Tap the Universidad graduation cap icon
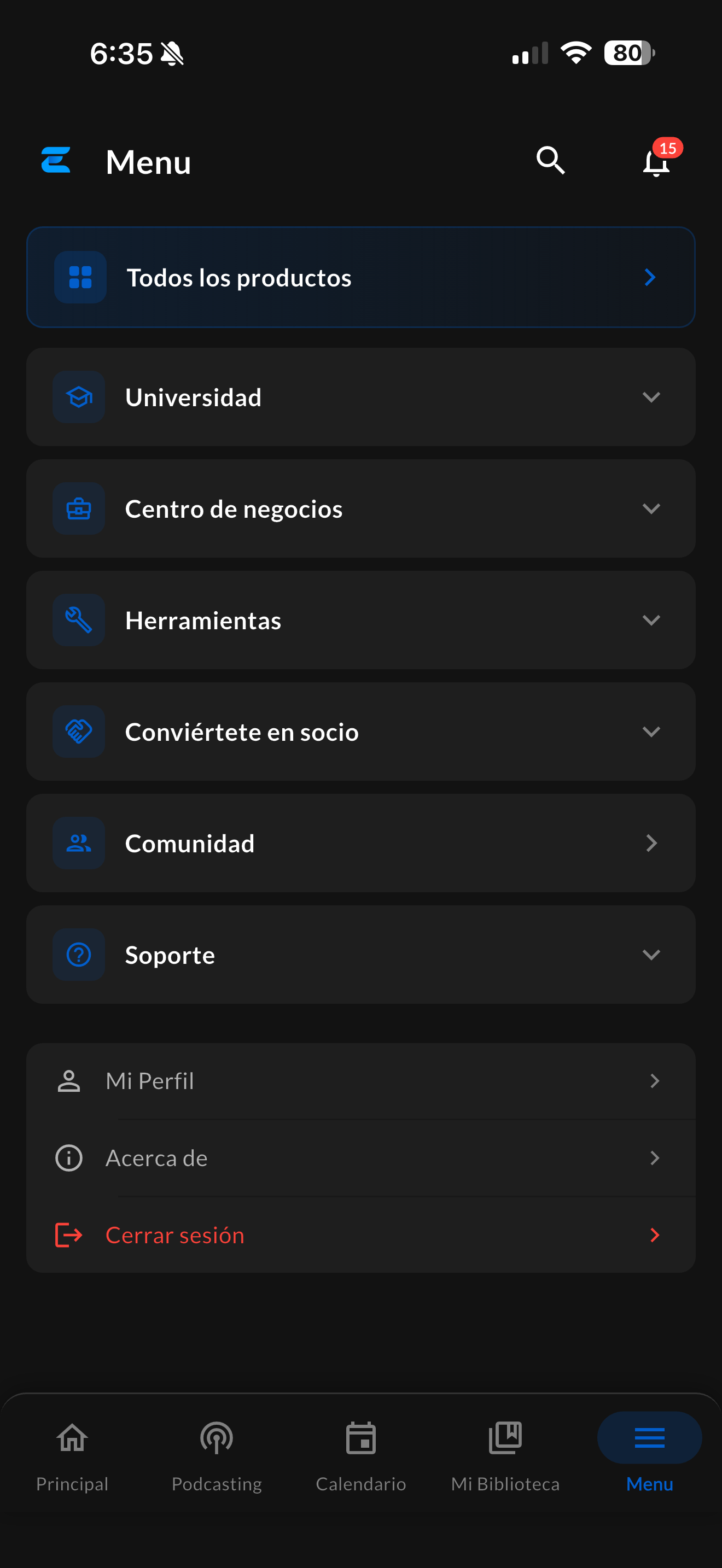 [79, 397]
